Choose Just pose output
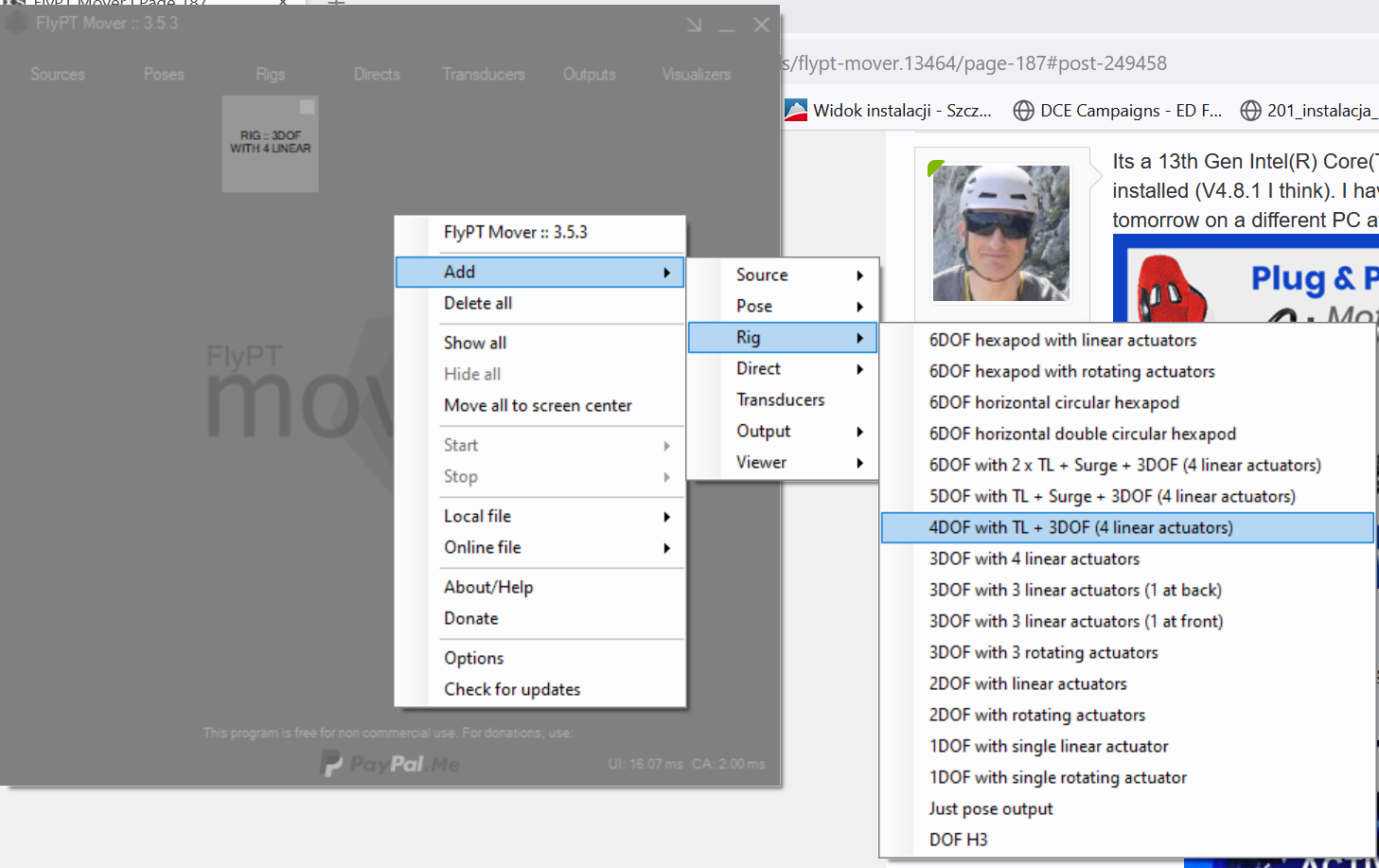Screen dimensions: 1379x868 click(1127, 808)
